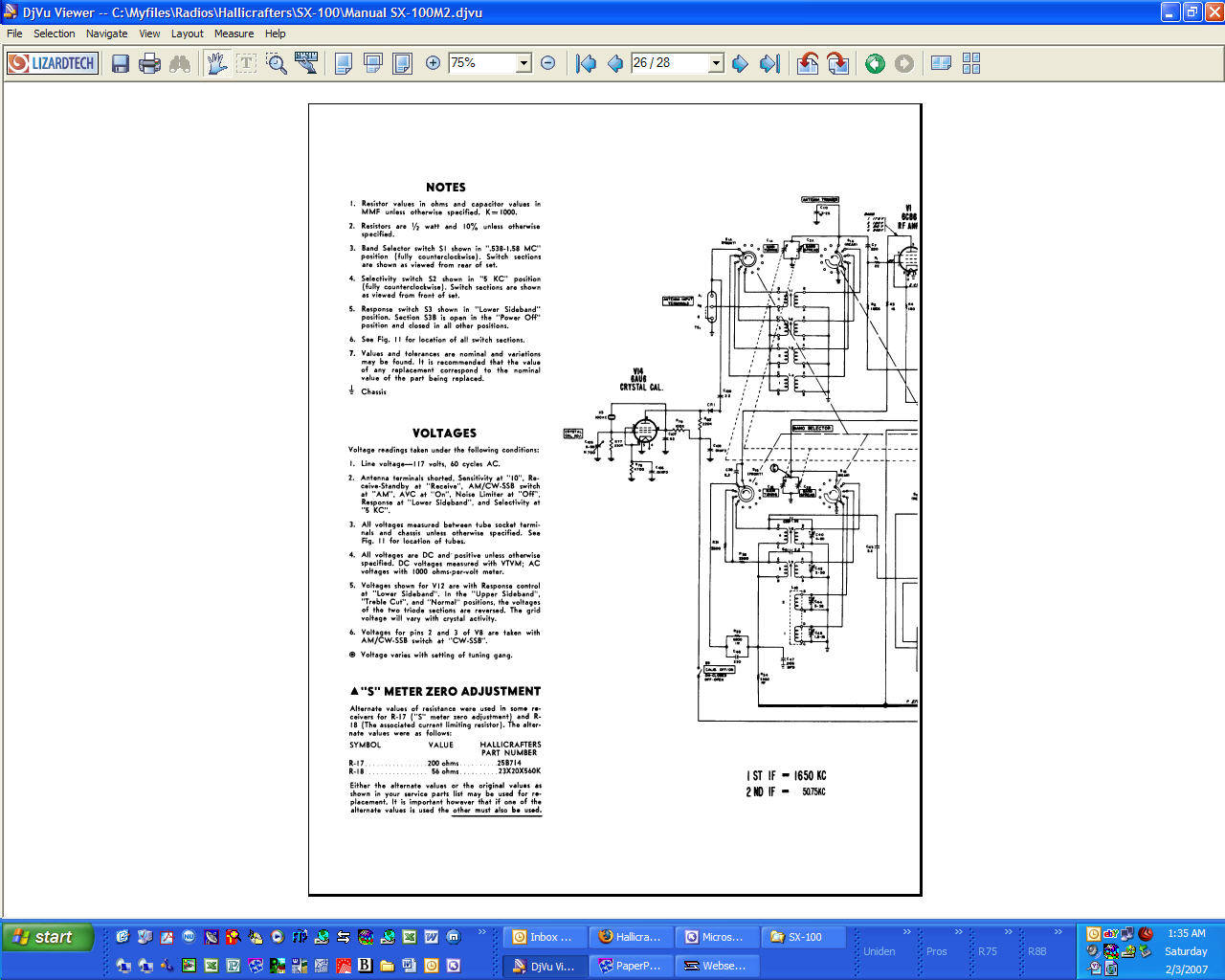Show page thumbnails grid
This screenshot has height=980, width=1225.
click(971, 63)
